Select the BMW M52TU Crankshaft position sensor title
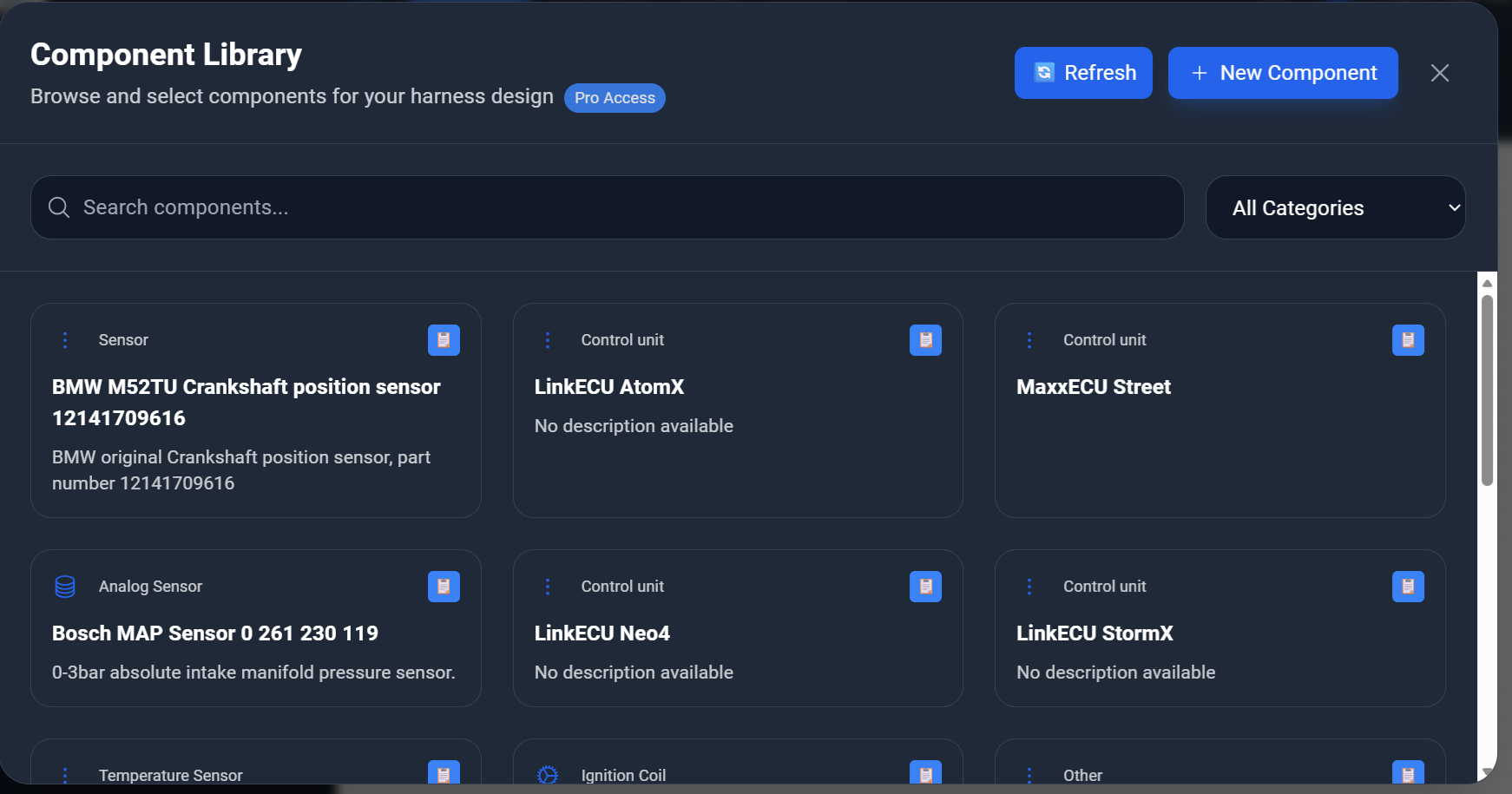This screenshot has width=1512, height=794. point(247,403)
